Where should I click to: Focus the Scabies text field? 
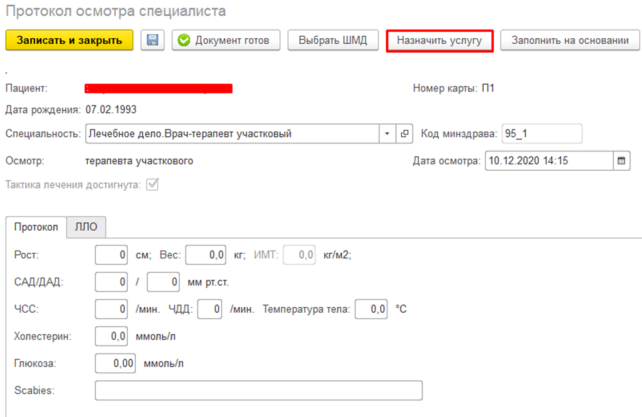[258, 390]
